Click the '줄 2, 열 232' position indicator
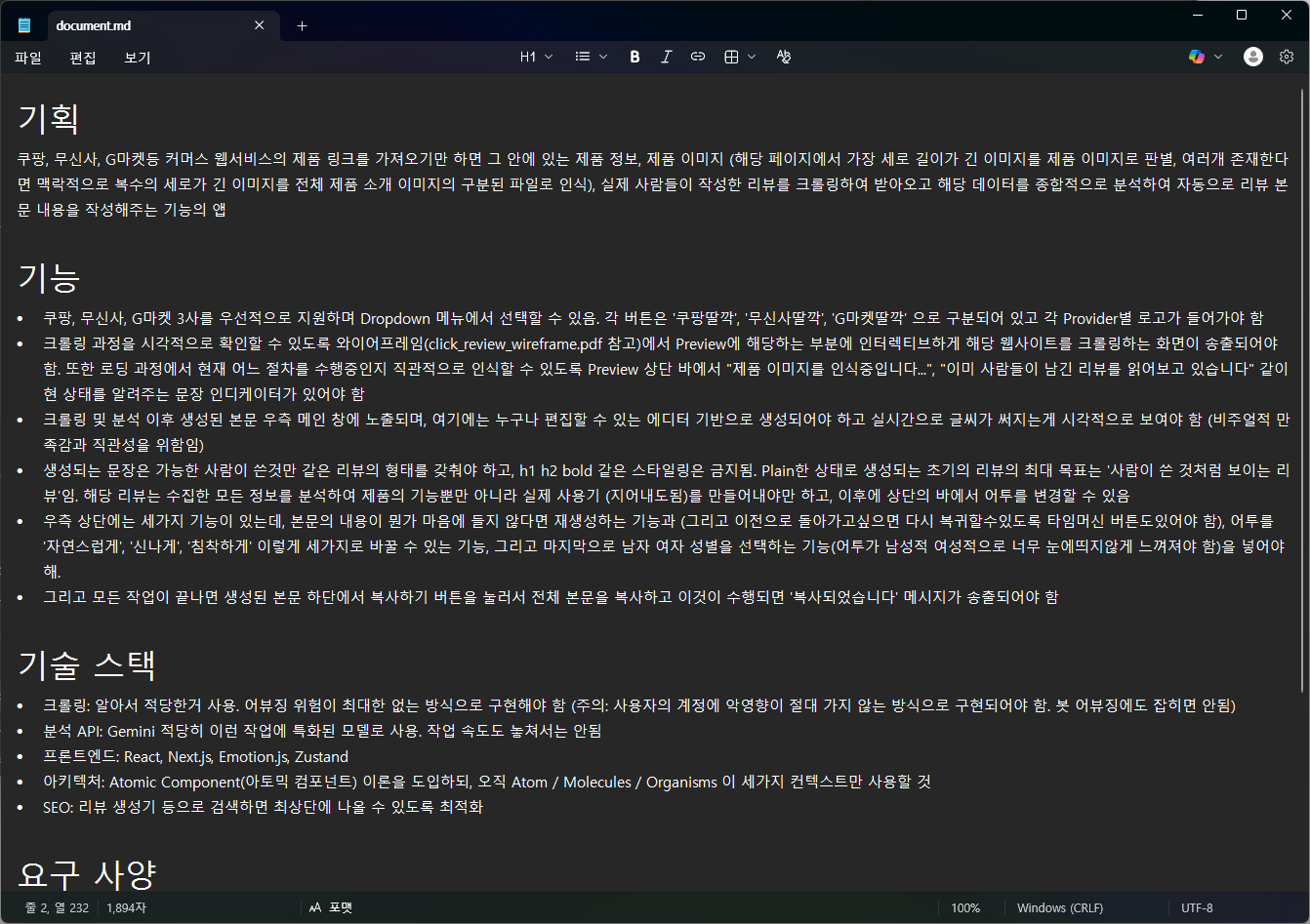This screenshot has width=1310, height=924. (57, 907)
